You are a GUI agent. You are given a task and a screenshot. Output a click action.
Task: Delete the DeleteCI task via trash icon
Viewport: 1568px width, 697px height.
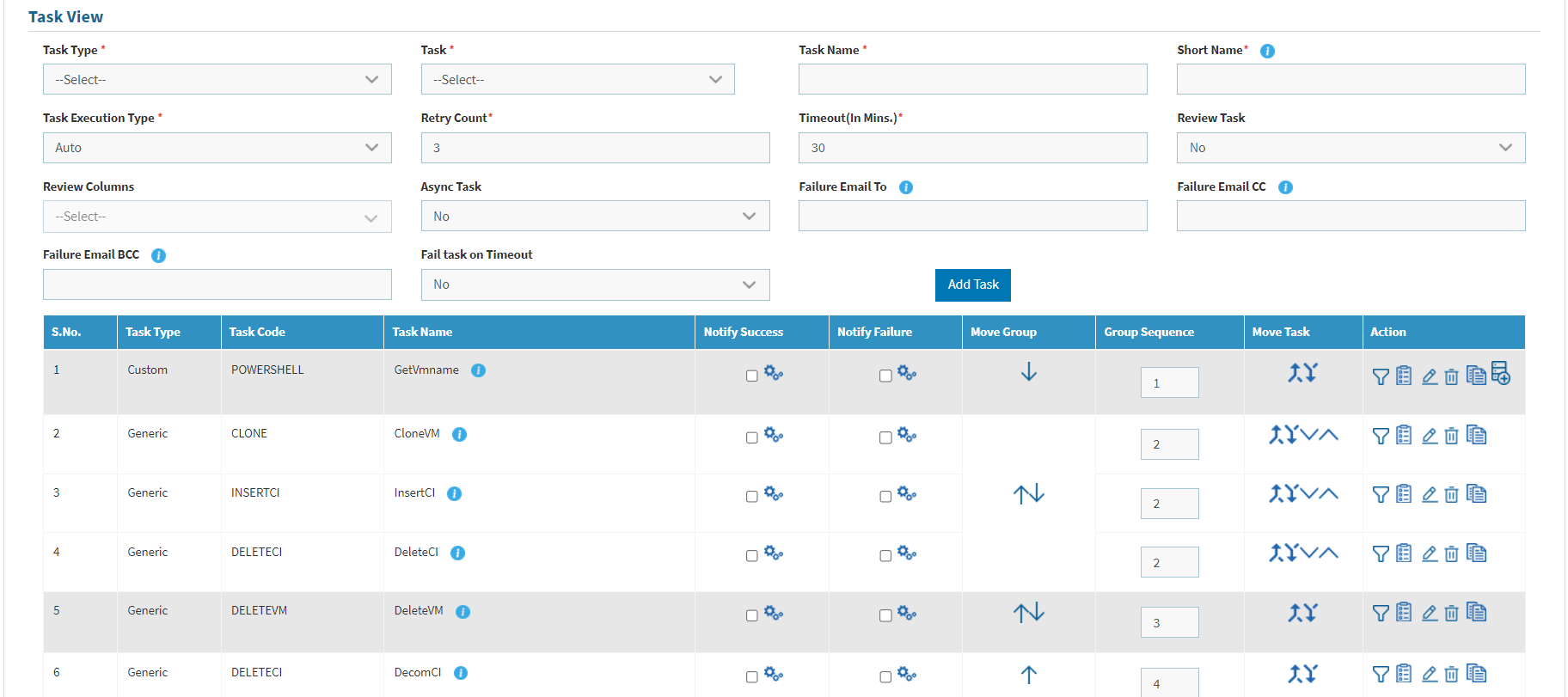[1451, 553]
